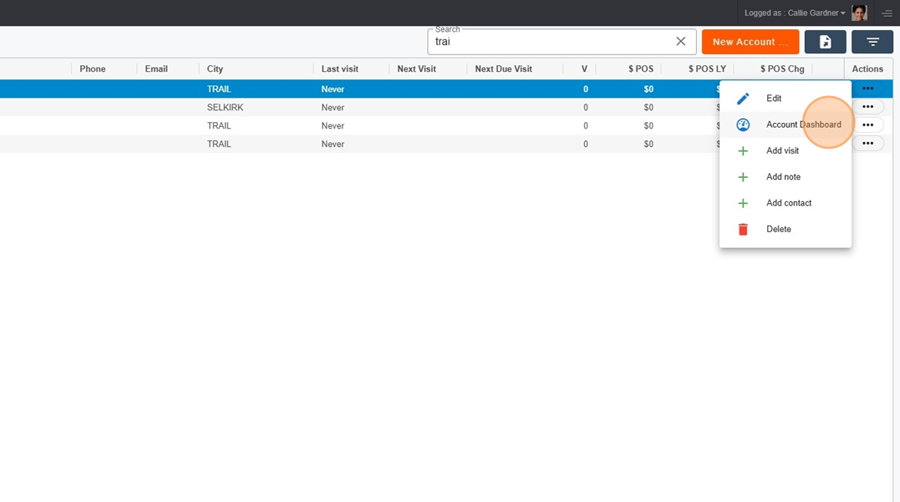Click the user avatar picture
This screenshot has width=900, height=502.
click(859, 13)
